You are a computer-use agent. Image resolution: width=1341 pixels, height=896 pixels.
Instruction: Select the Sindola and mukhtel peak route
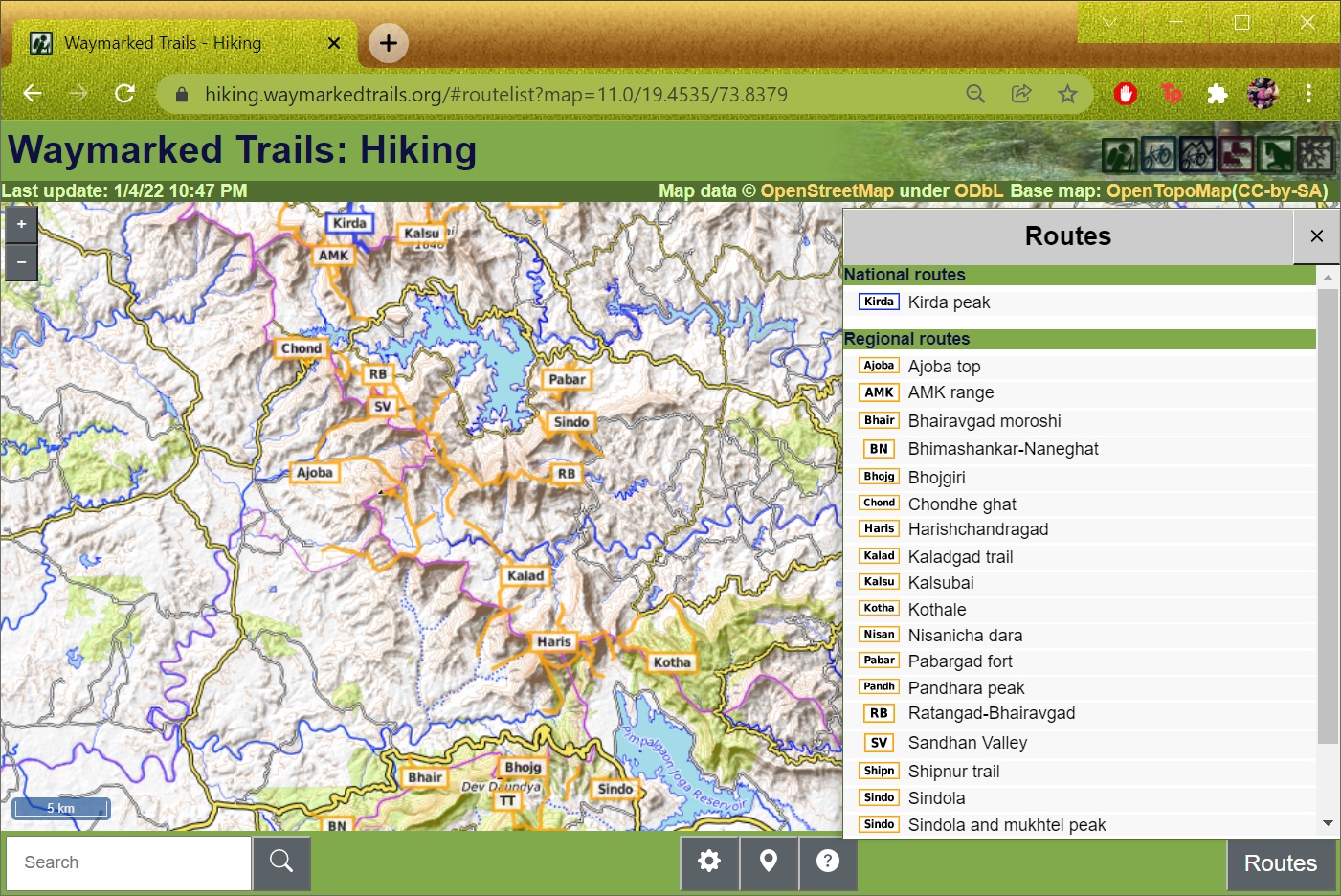click(1080, 824)
